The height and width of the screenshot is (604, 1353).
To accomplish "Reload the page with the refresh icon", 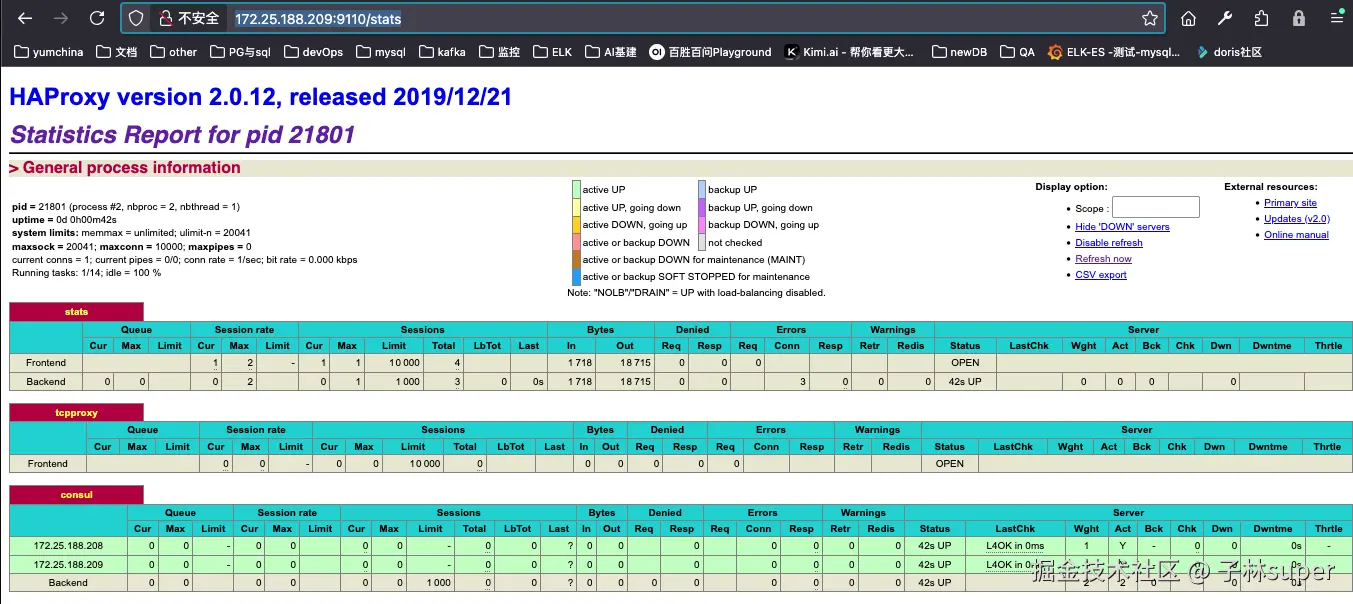I will 97,18.
